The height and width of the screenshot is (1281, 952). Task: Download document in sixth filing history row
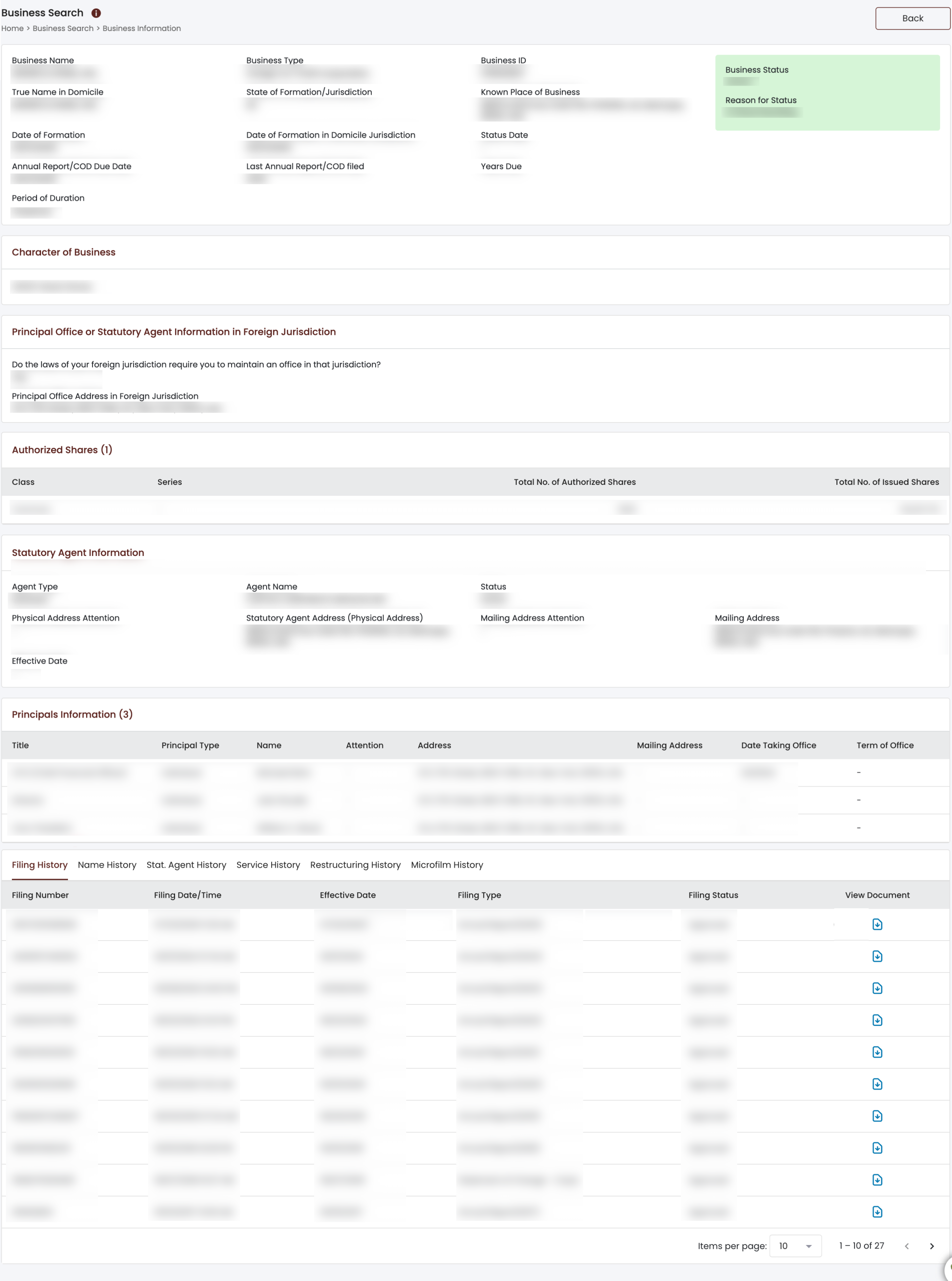click(x=877, y=1084)
